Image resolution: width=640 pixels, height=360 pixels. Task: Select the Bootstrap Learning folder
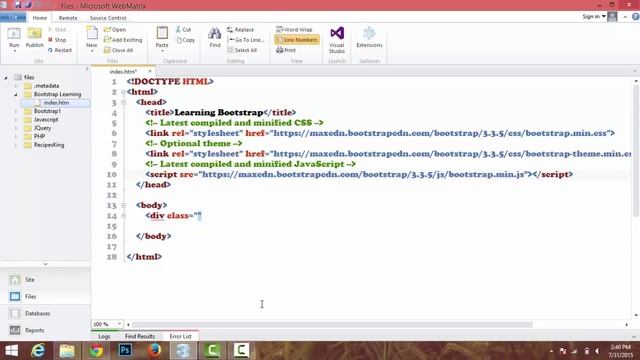[x=57, y=94]
